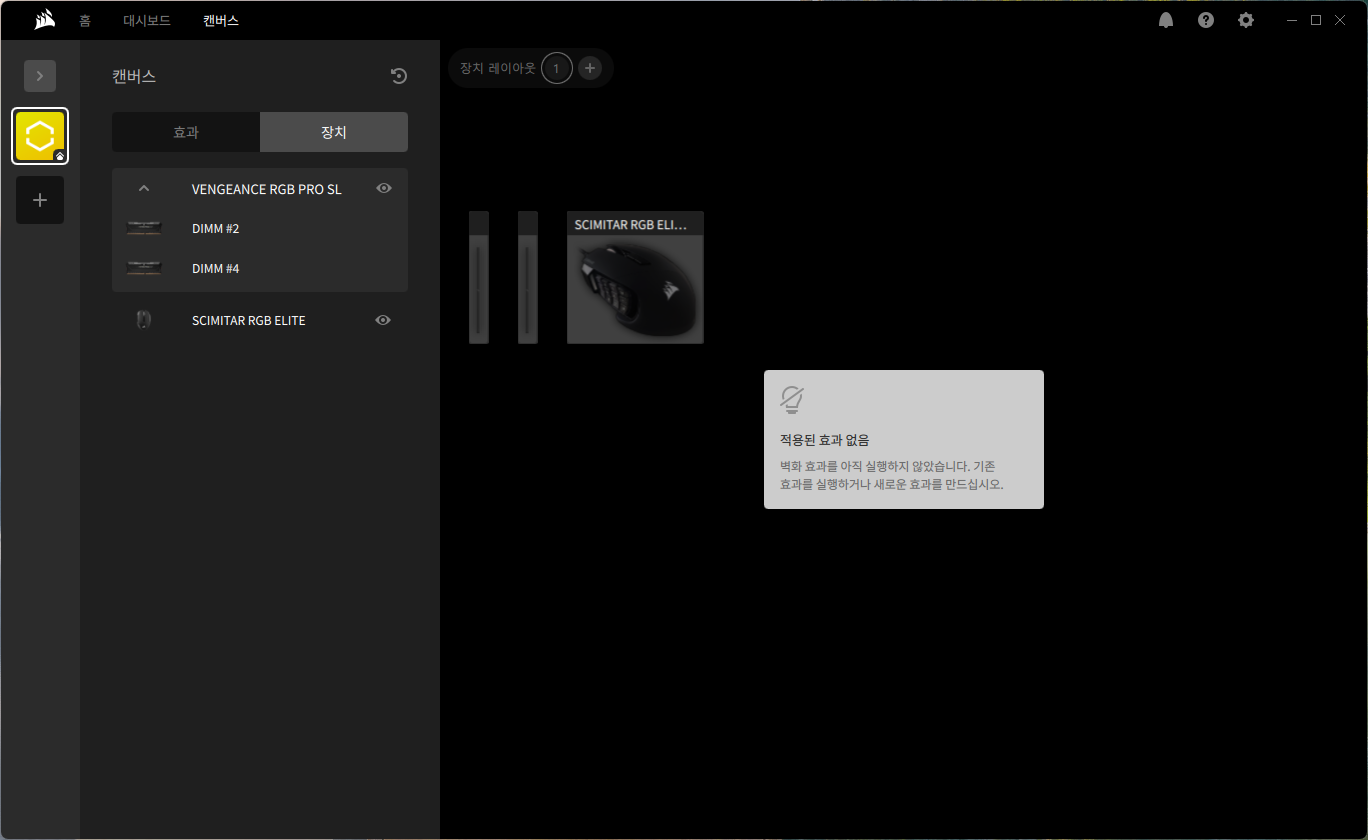Screen dimensions: 1368x840
Task: Toggle visibility of SCIMITAR RGB ELITE
Action: 382,320
